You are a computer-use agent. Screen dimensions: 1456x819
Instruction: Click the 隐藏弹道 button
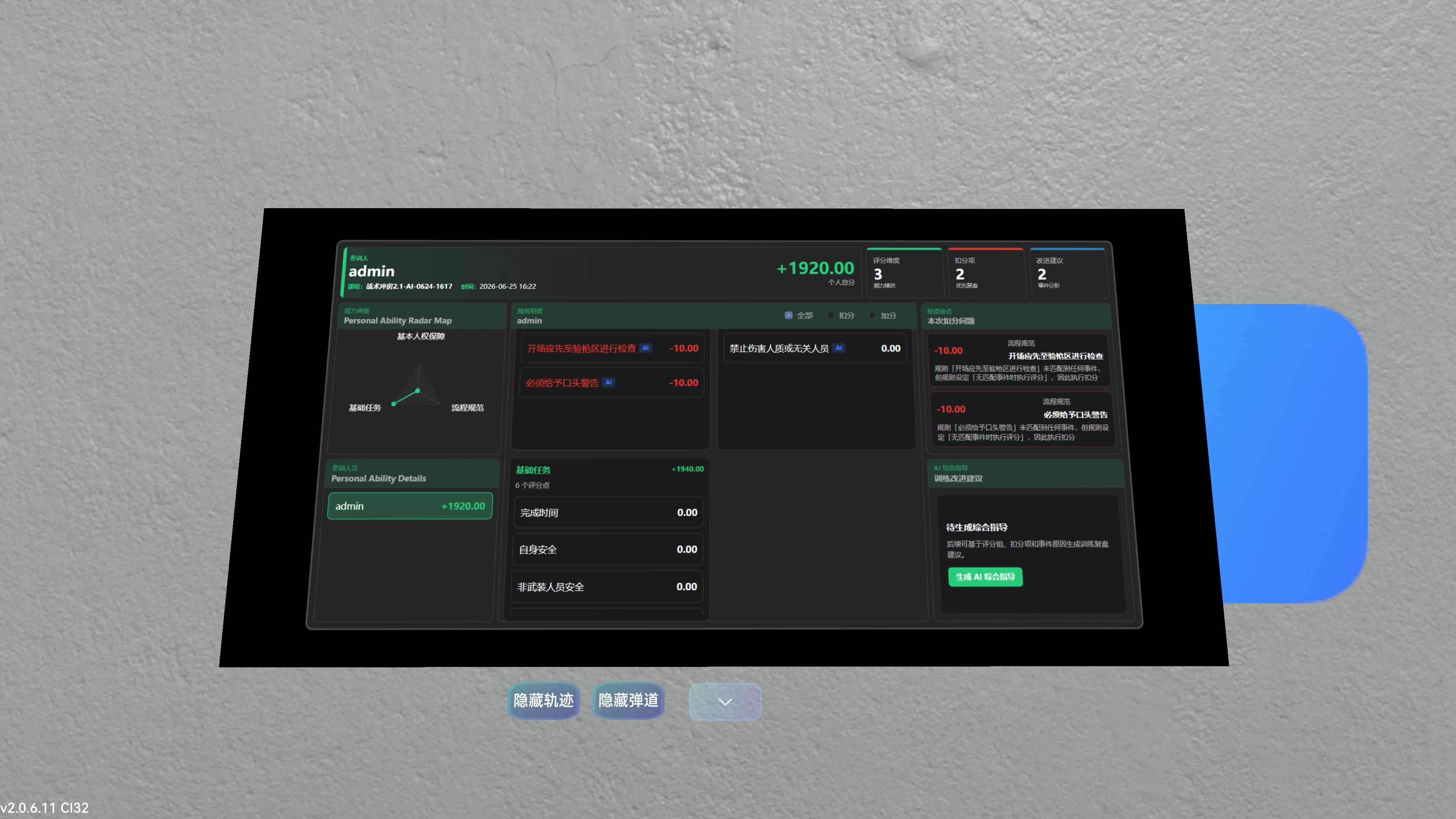[629, 701]
